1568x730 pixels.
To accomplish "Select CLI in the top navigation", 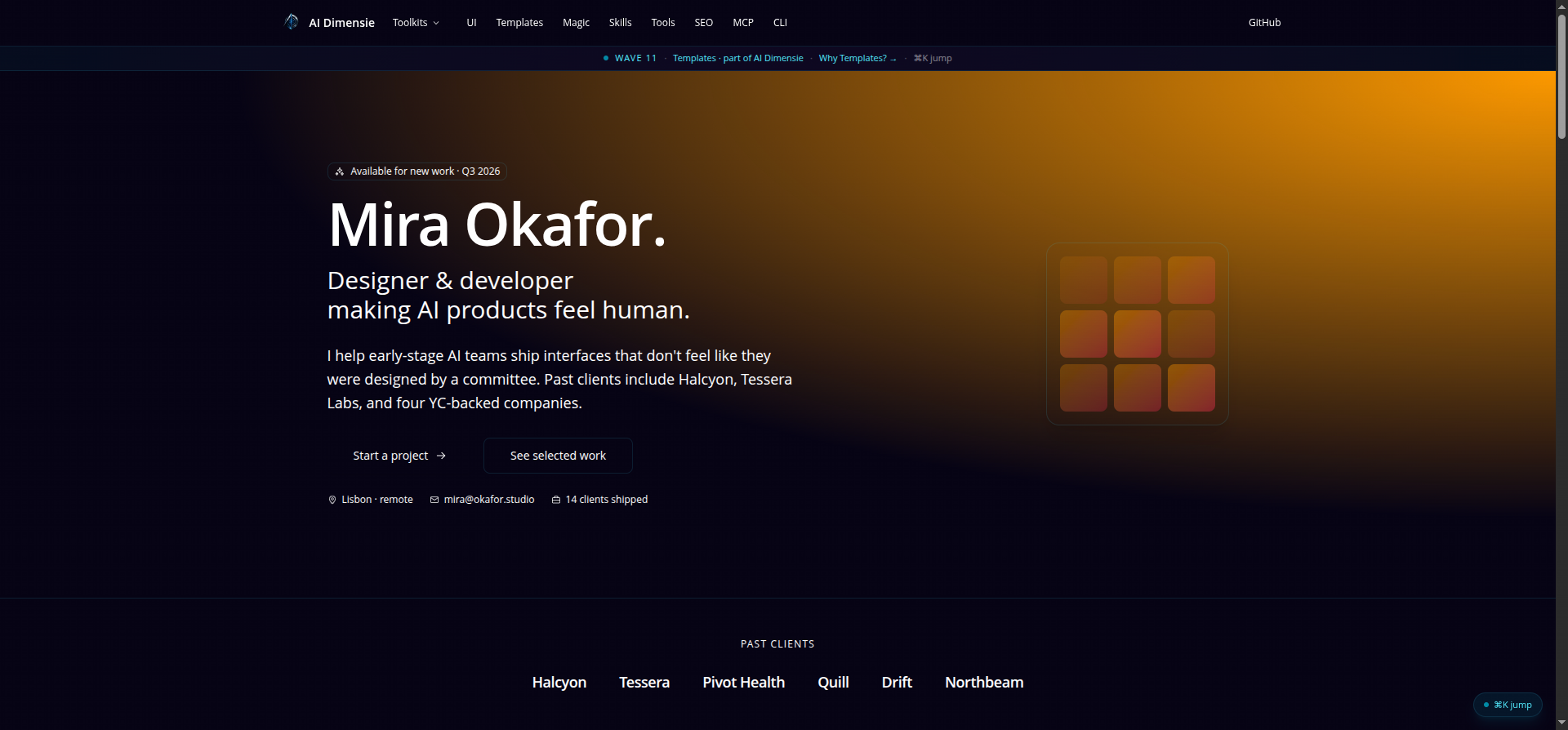I will (x=780, y=22).
